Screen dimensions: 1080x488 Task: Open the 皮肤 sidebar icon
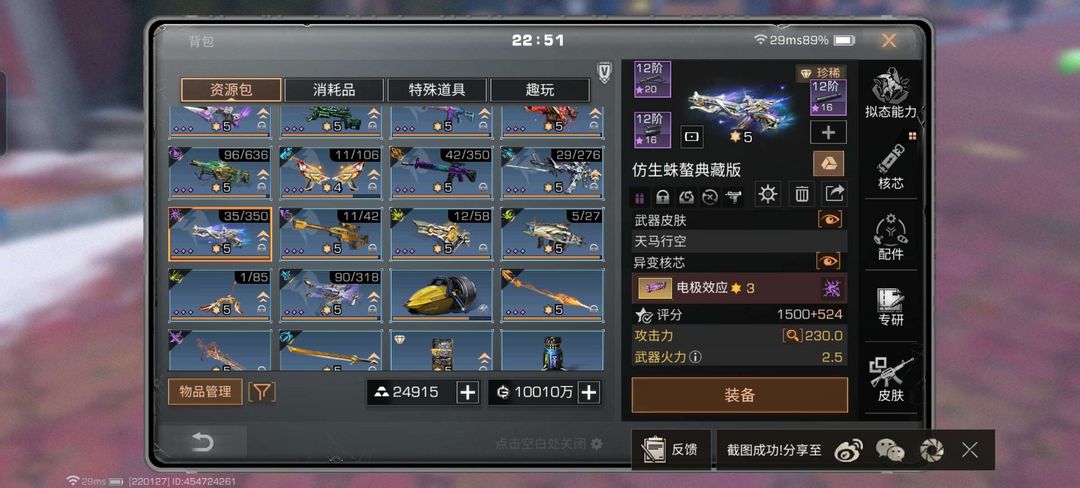point(891,379)
